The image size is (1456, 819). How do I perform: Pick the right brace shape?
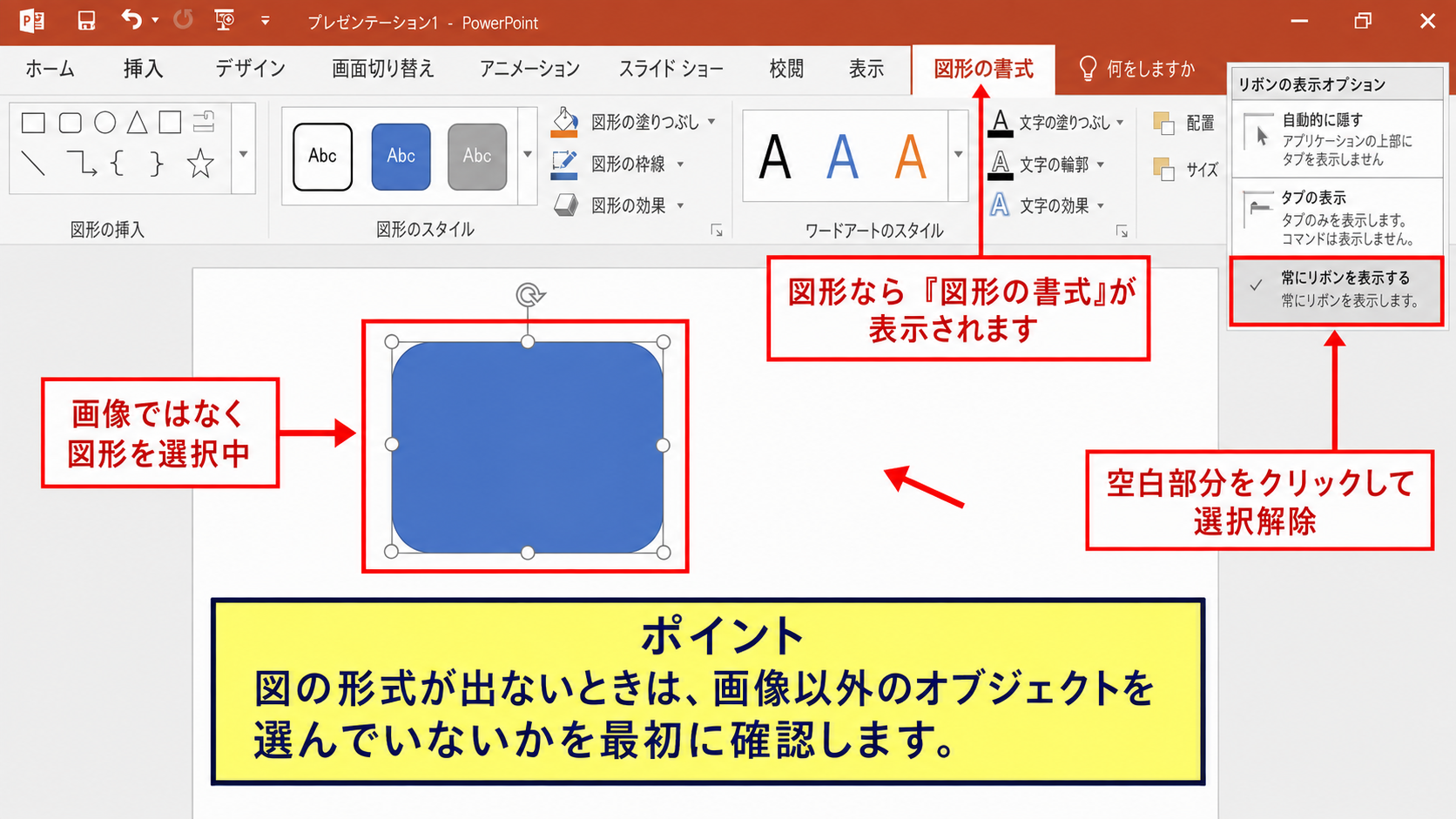click(156, 164)
